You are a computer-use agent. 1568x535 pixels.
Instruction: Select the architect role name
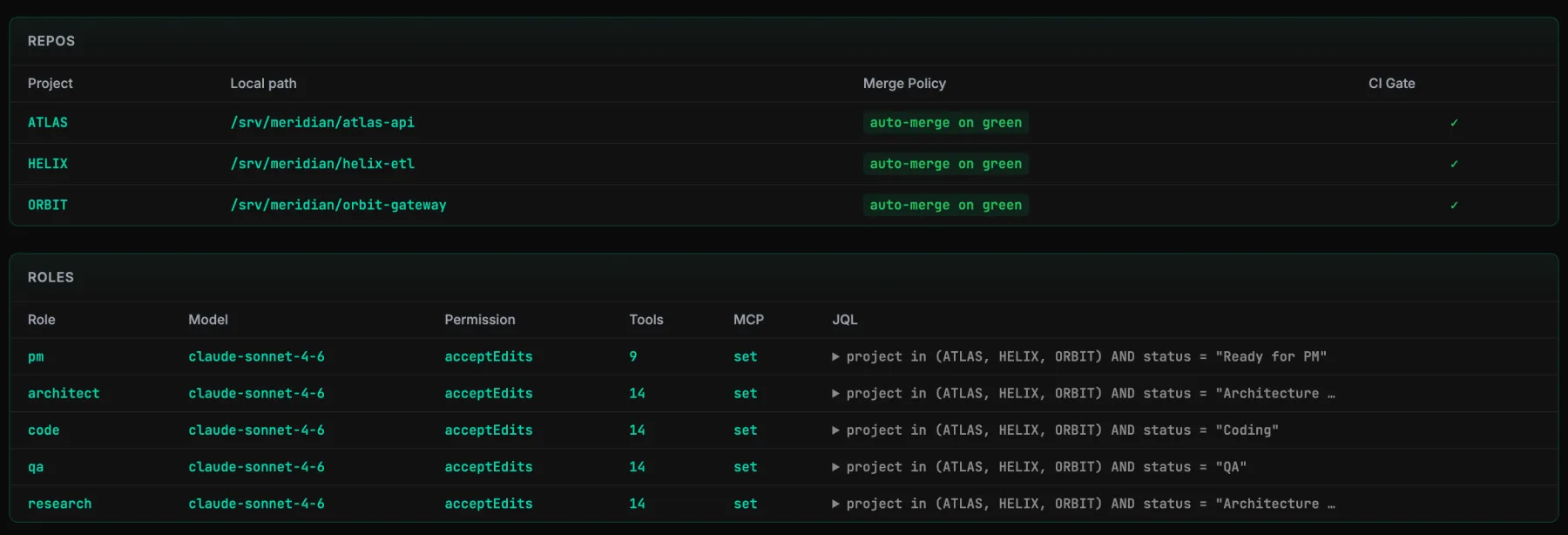coord(64,393)
